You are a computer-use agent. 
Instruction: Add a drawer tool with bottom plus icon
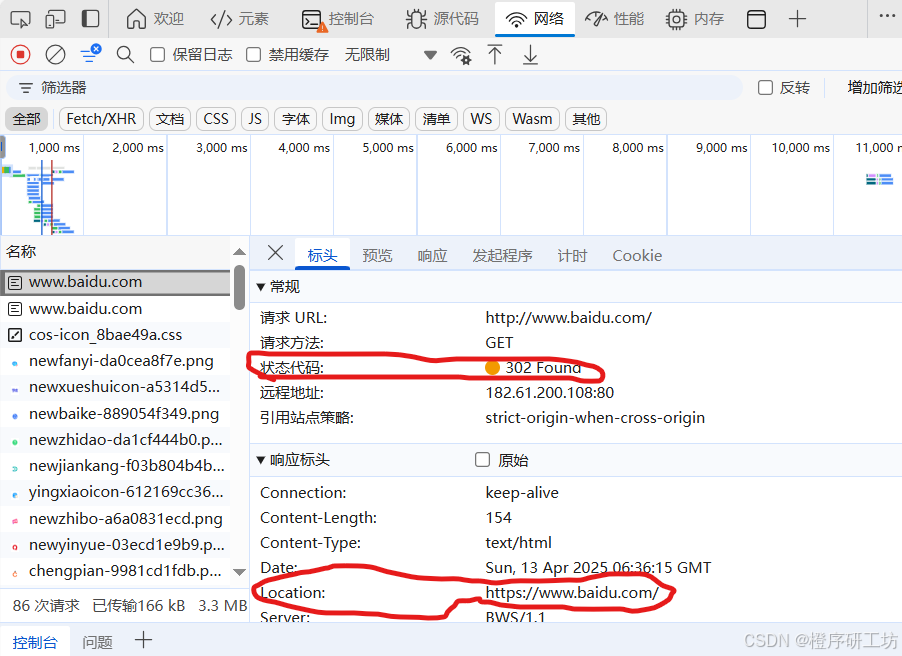[x=143, y=640]
